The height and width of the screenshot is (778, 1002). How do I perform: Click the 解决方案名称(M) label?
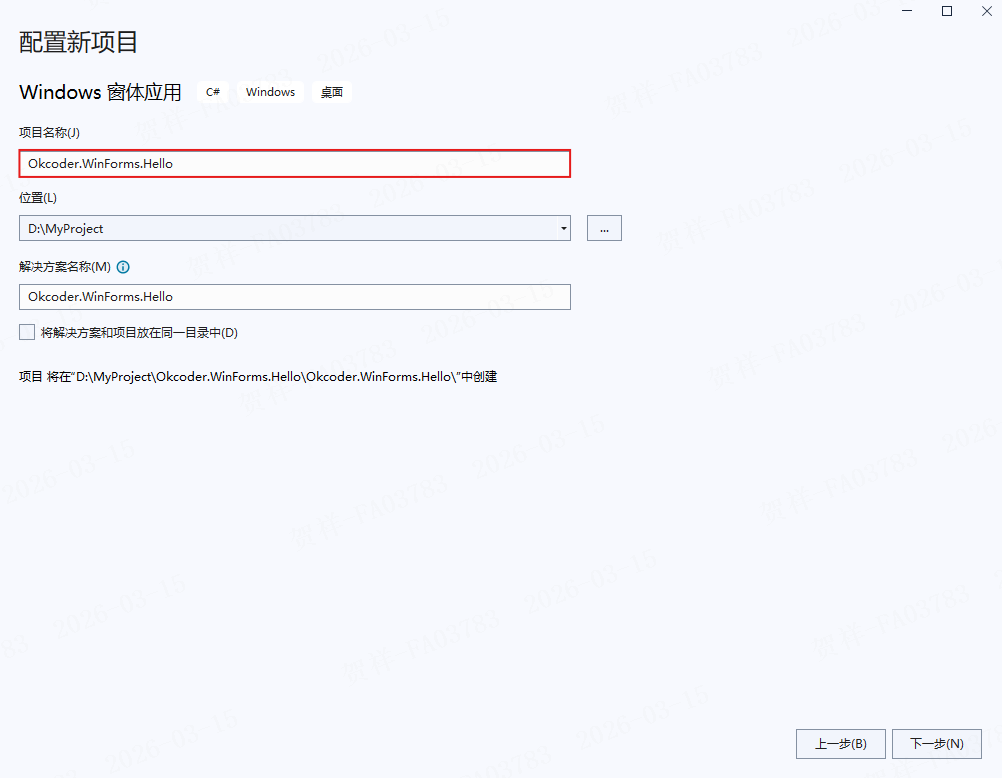click(x=65, y=267)
